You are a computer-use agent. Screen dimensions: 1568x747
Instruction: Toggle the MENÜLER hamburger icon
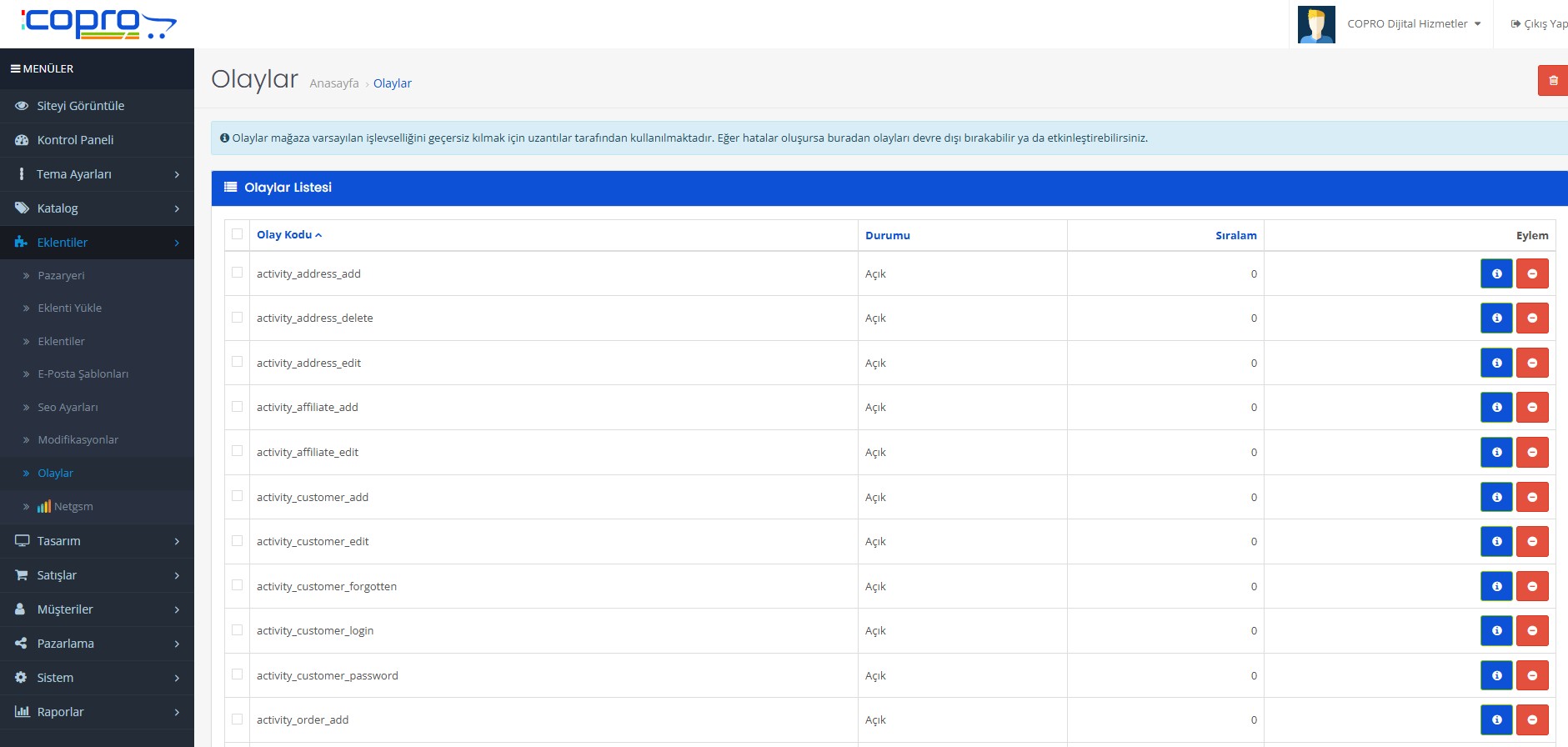(x=15, y=69)
